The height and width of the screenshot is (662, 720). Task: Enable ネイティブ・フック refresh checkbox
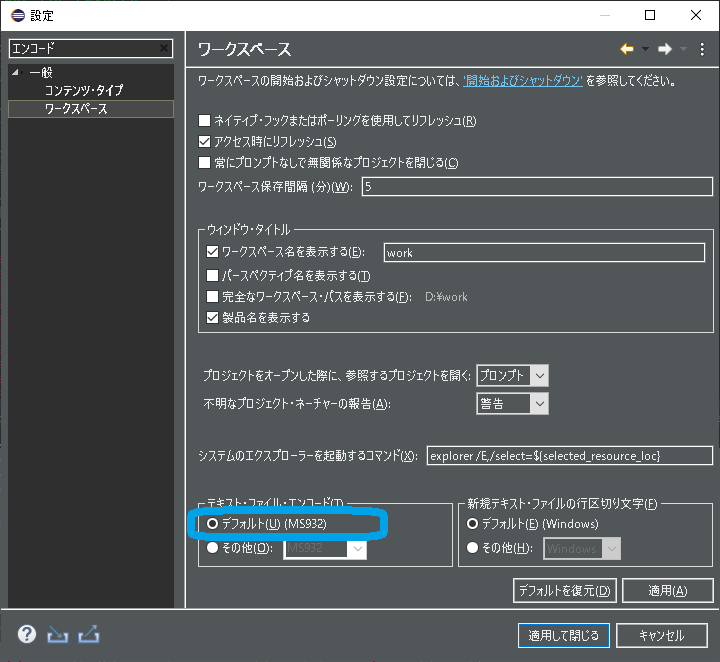(204, 121)
